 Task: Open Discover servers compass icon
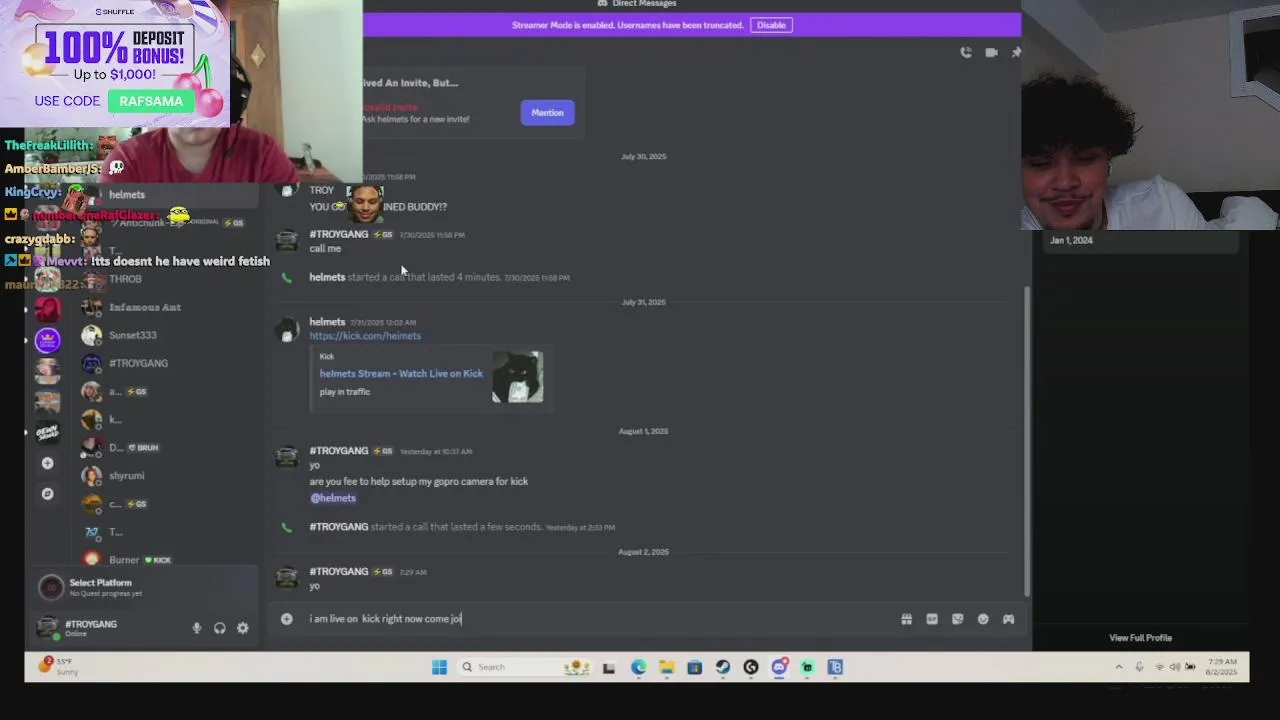click(x=47, y=493)
